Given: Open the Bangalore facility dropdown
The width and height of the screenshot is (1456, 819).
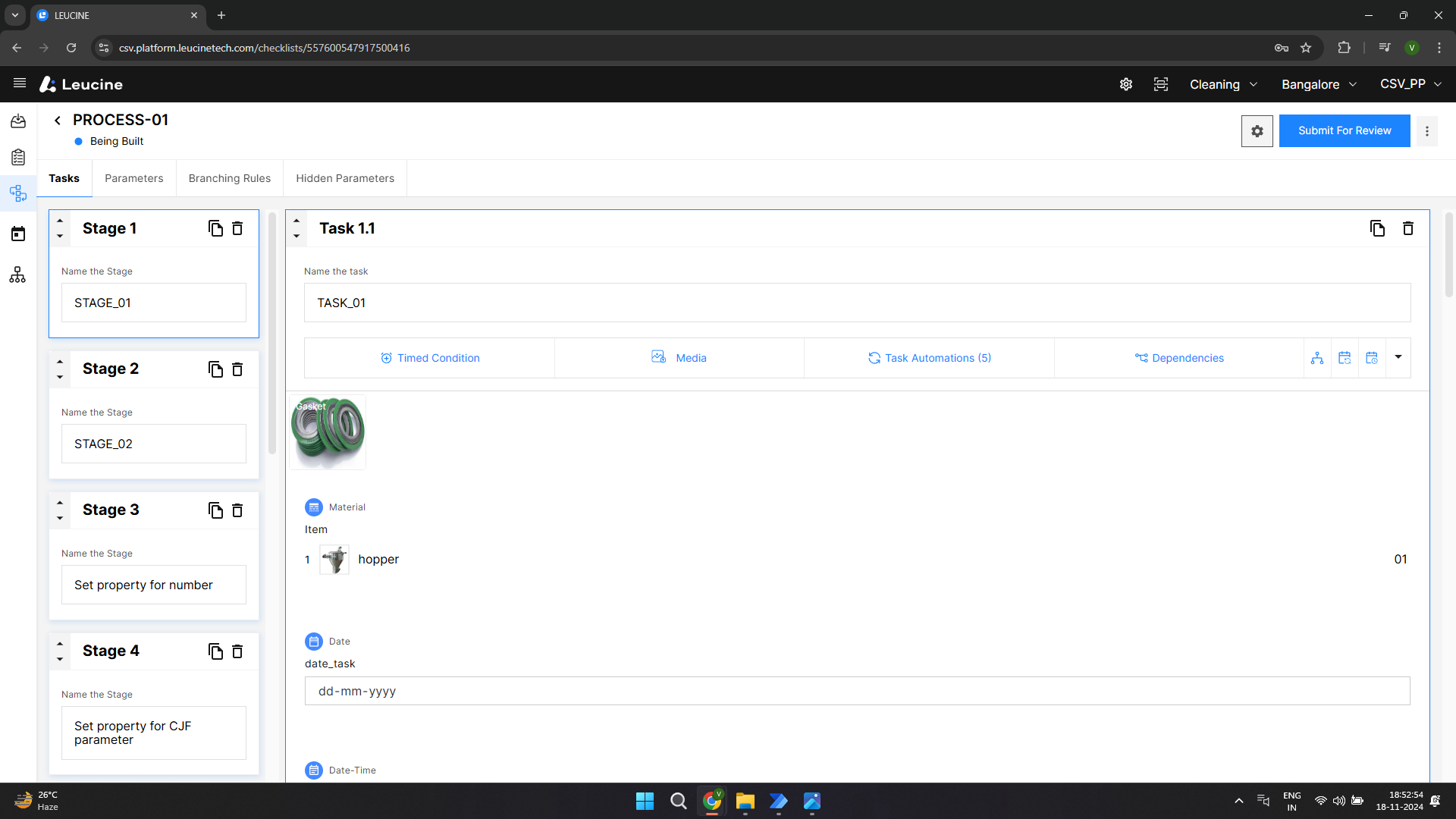Looking at the screenshot, I should (x=1319, y=84).
